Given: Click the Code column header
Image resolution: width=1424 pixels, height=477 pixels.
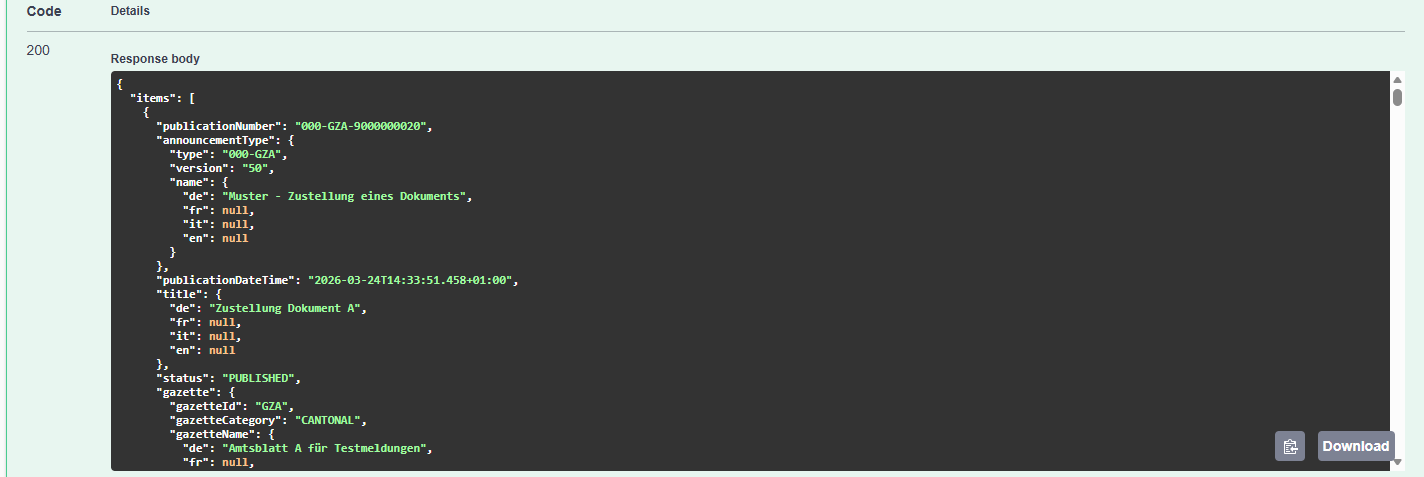Looking at the screenshot, I should [44, 11].
